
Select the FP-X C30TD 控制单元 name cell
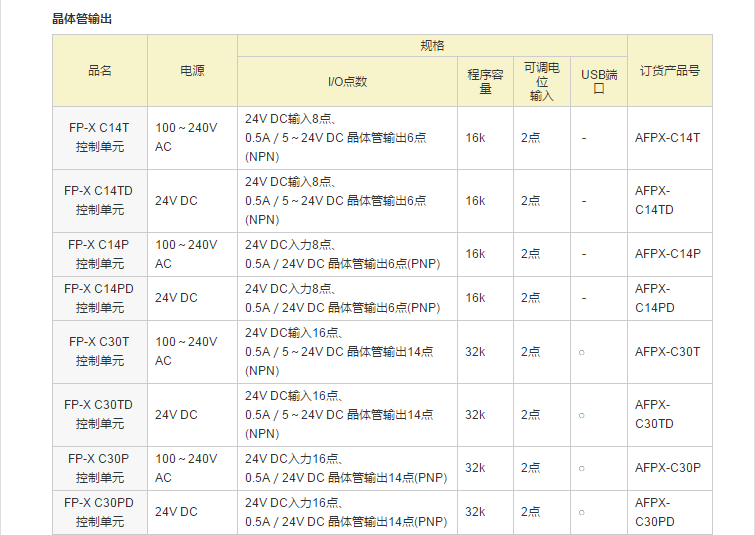click(x=100, y=415)
